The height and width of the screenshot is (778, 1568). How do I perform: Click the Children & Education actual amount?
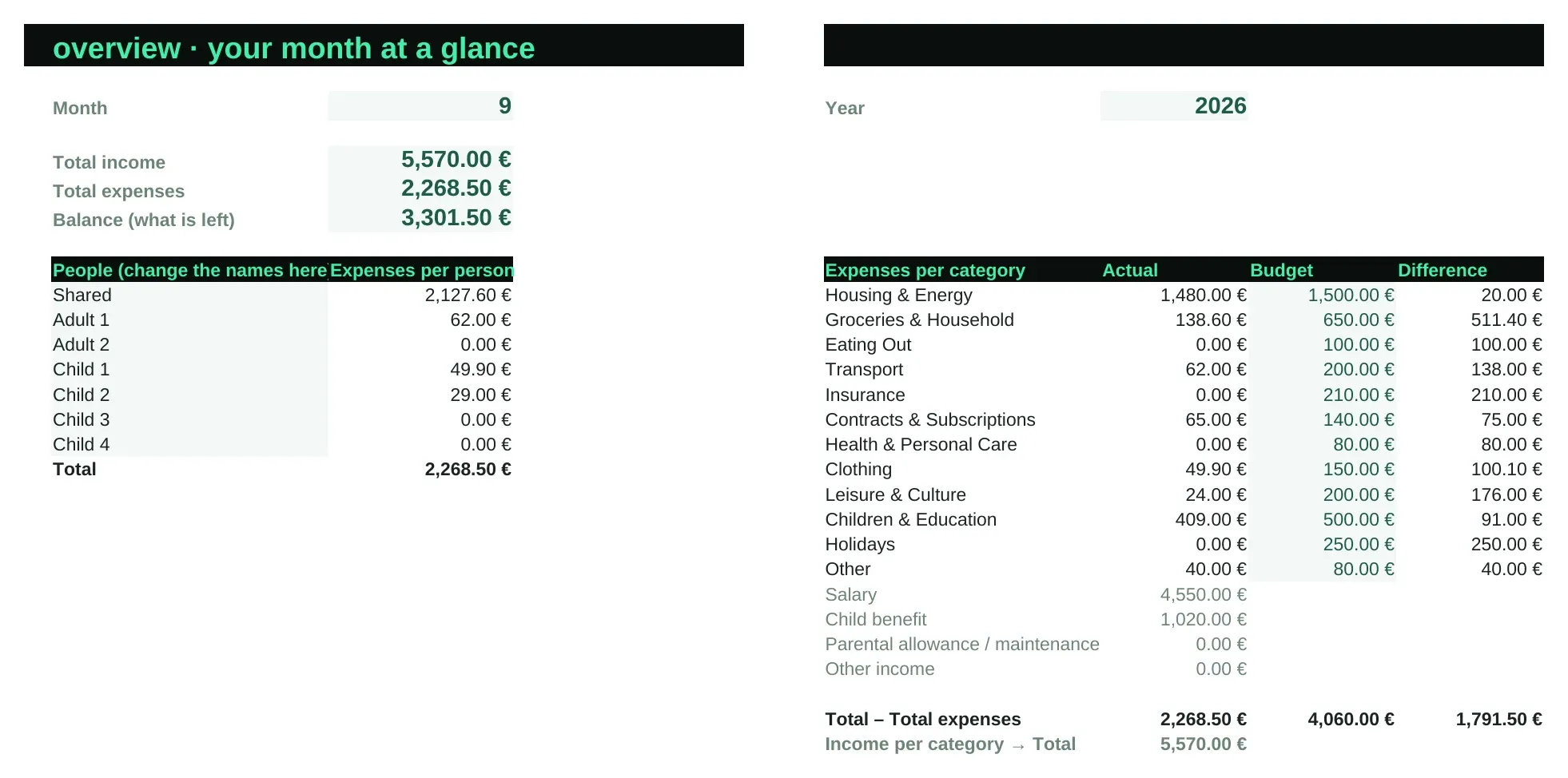coord(1174,519)
